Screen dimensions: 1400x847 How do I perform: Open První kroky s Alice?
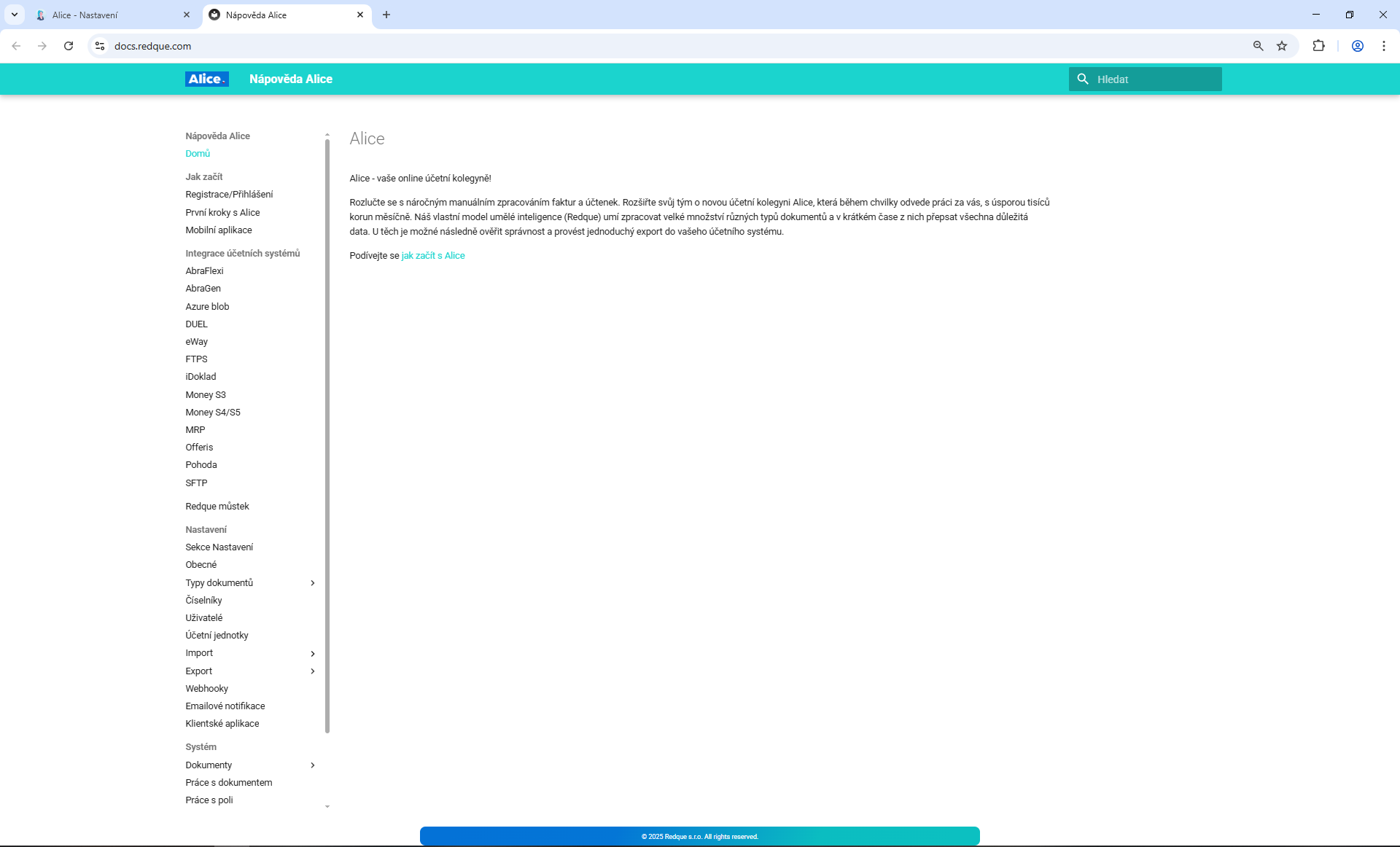click(222, 213)
